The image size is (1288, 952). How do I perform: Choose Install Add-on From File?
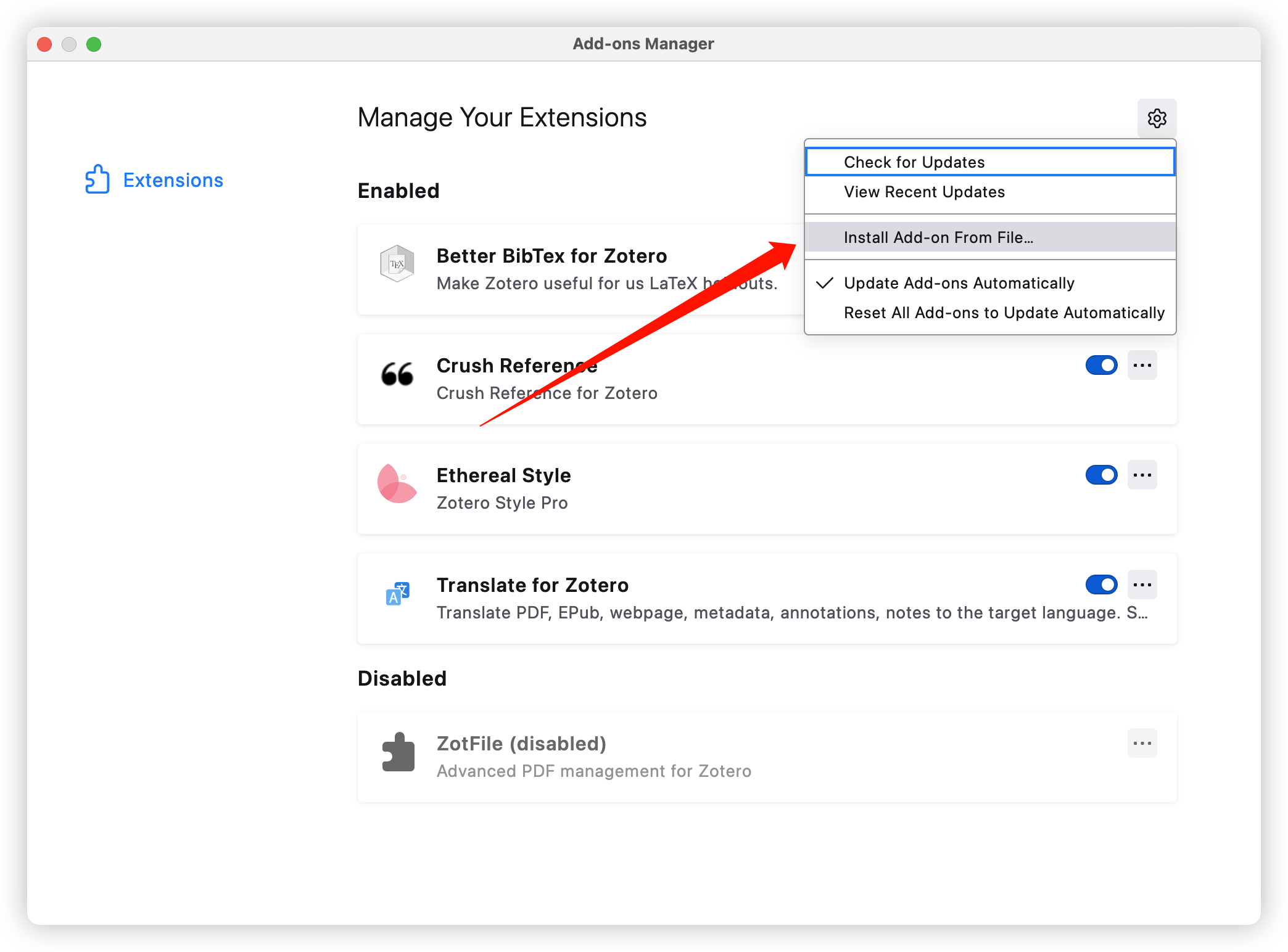(x=938, y=237)
